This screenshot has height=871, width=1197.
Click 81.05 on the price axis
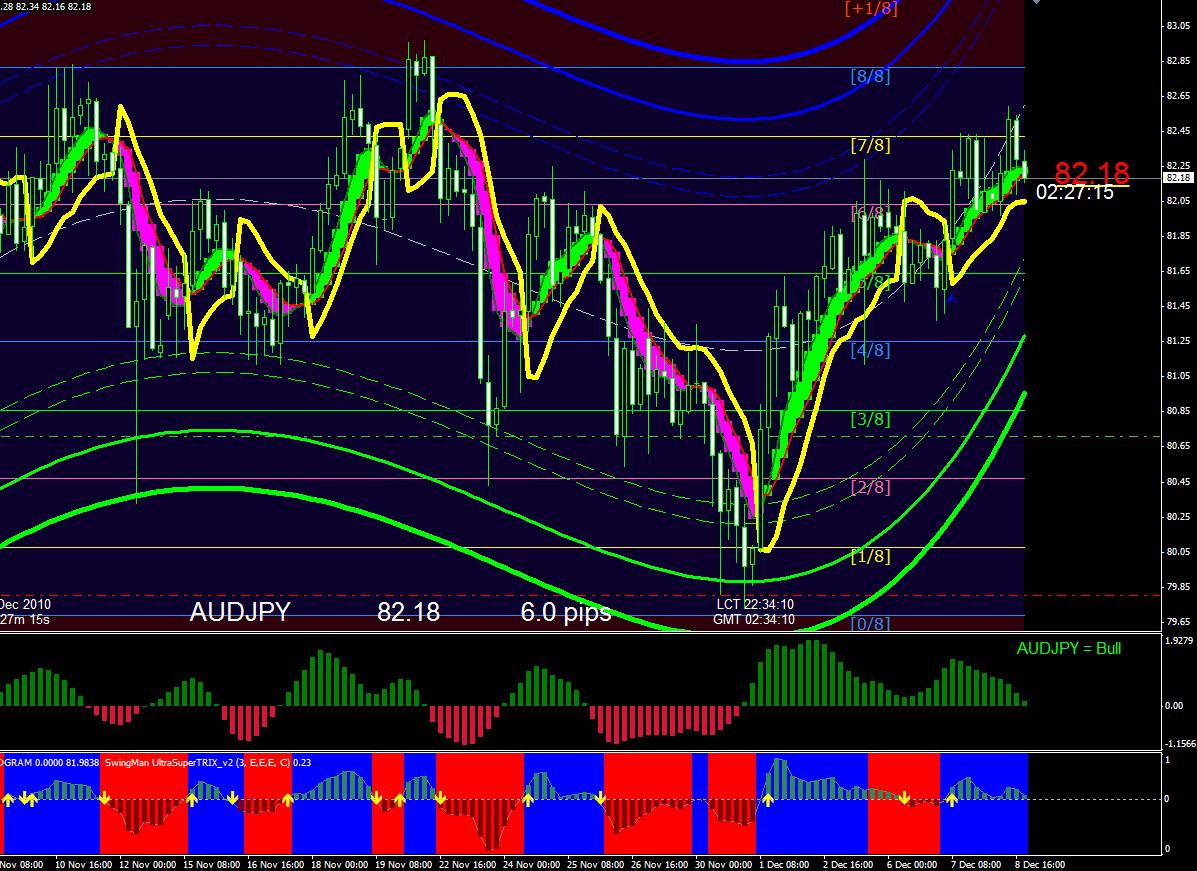click(x=1178, y=376)
